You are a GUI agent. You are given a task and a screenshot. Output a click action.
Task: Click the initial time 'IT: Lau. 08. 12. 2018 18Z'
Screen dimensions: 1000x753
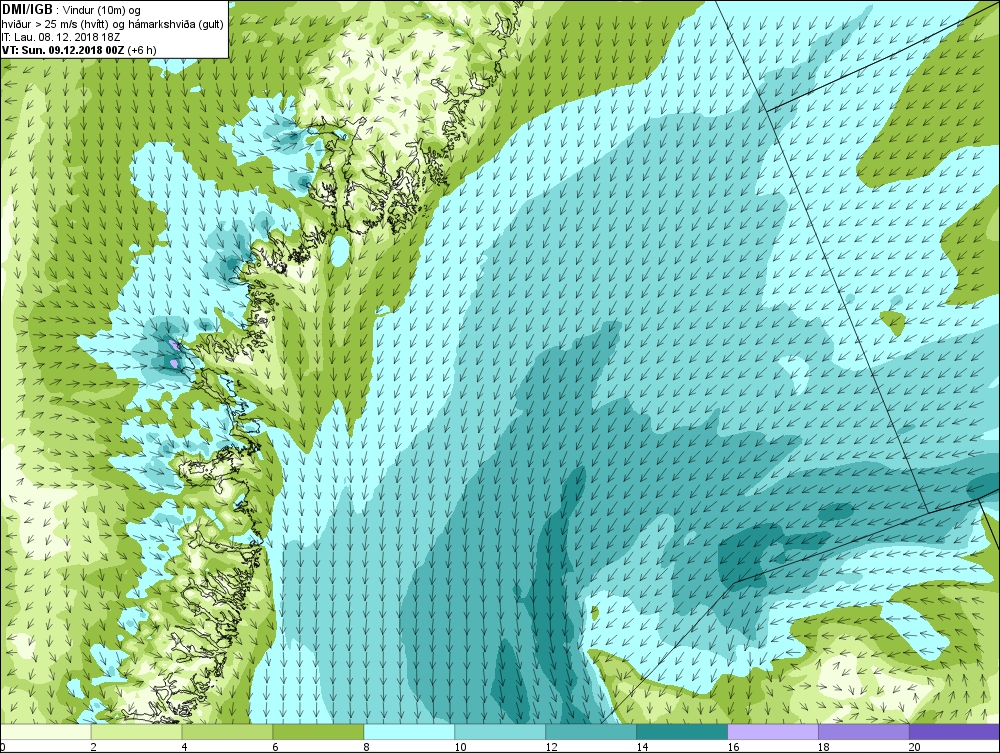pos(61,37)
